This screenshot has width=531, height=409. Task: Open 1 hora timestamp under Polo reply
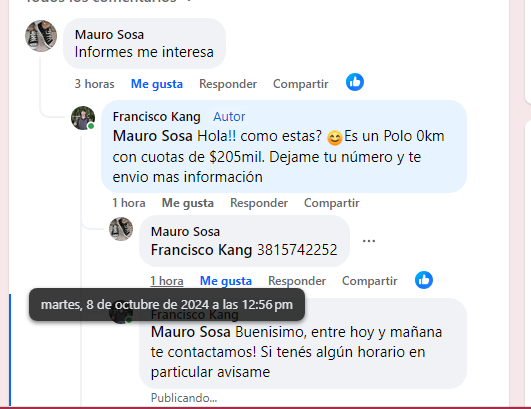coord(129,203)
